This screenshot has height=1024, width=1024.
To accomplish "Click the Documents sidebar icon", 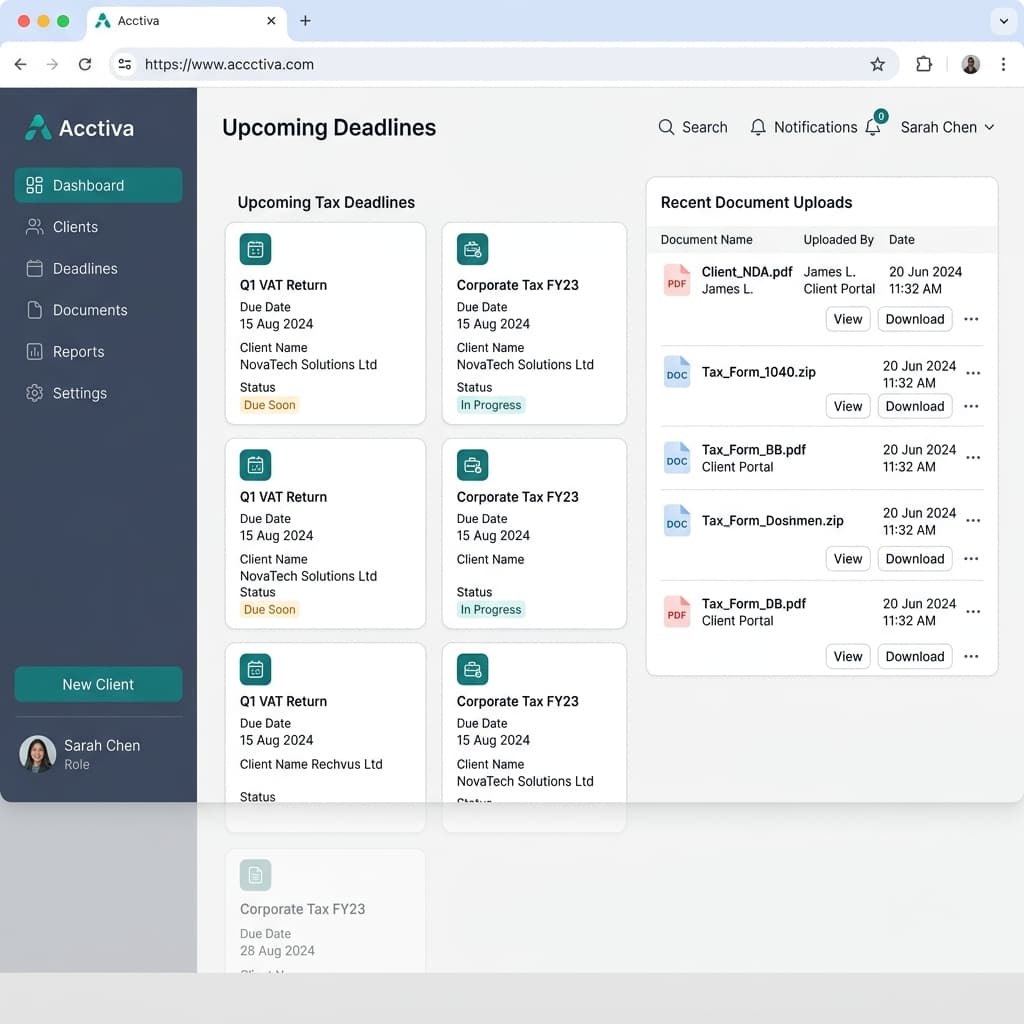I will pos(33,310).
